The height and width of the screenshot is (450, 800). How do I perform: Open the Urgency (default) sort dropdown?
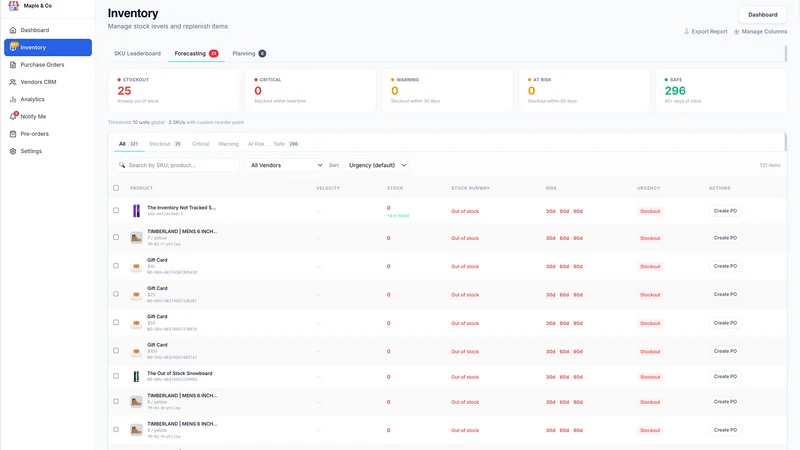pos(377,165)
